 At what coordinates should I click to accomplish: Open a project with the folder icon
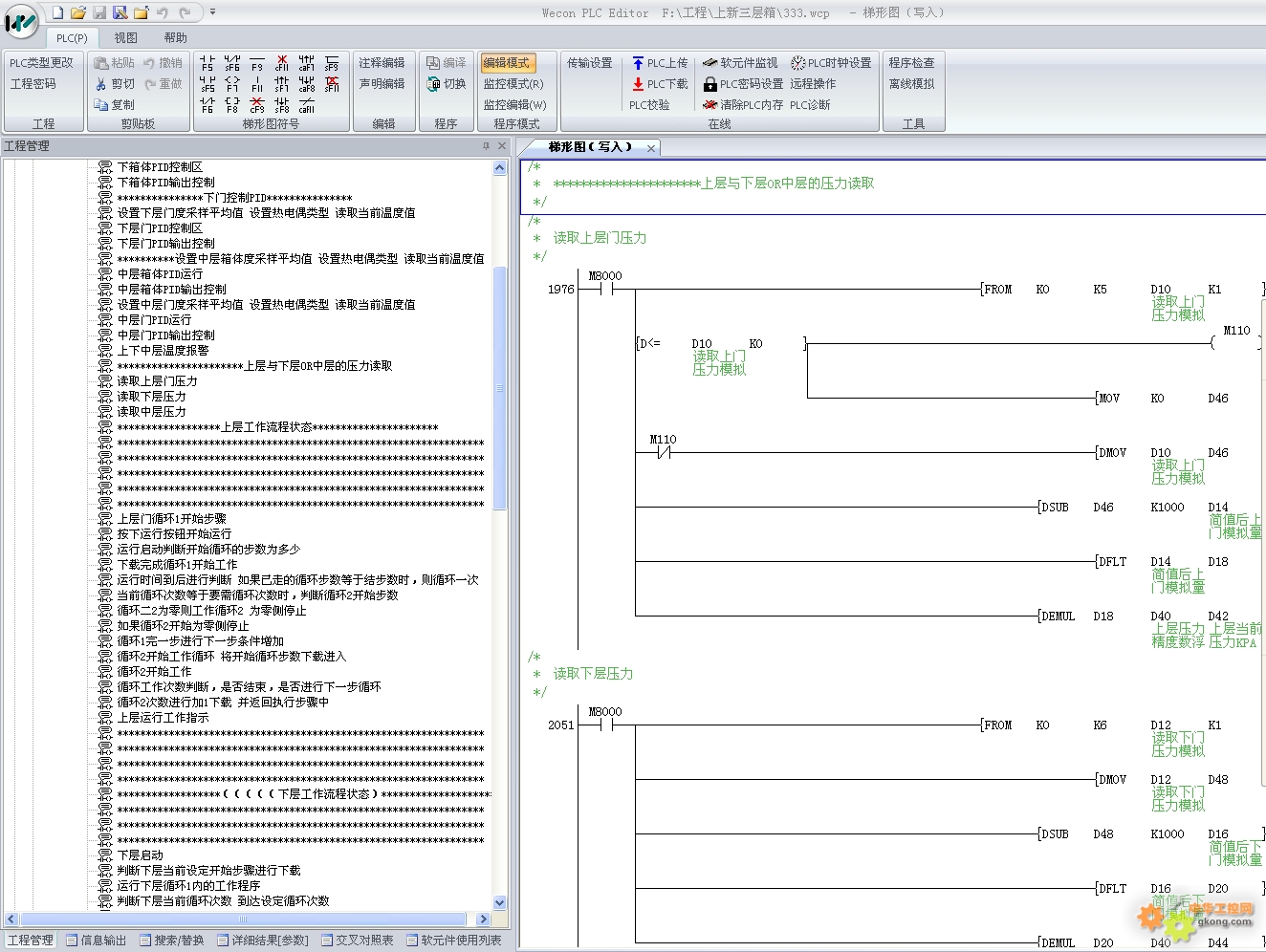[78, 12]
